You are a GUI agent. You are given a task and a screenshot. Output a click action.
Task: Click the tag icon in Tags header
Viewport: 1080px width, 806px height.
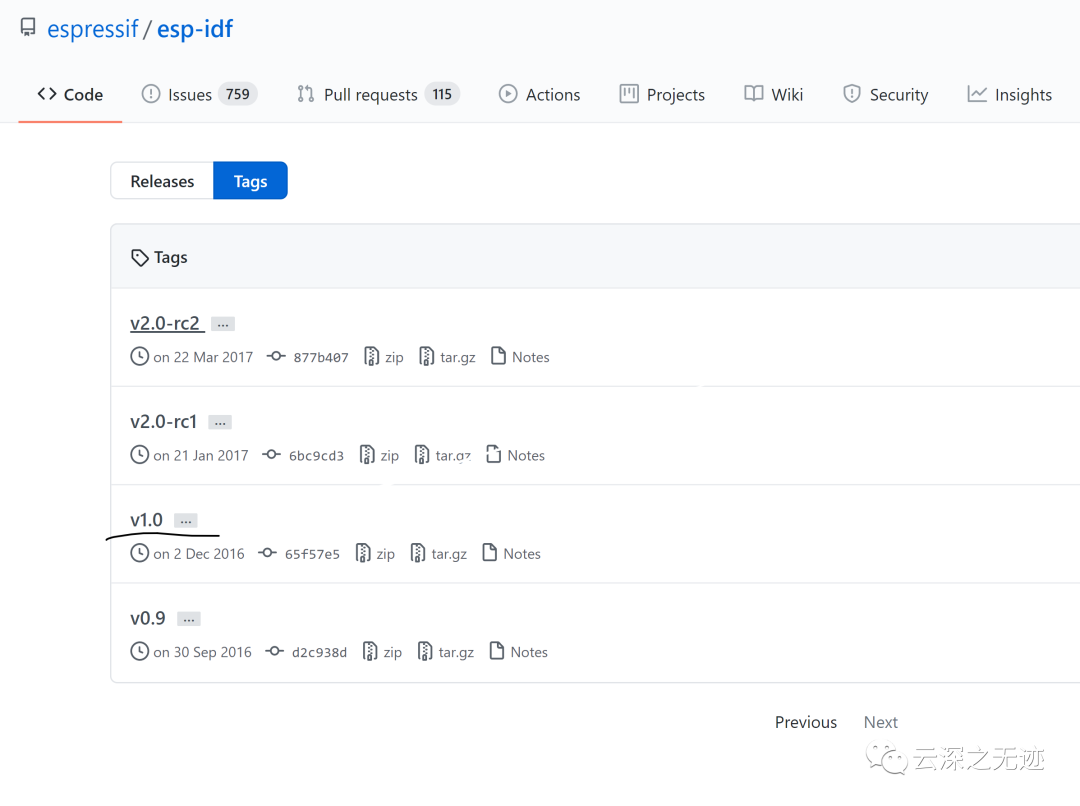(x=140, y=258)
